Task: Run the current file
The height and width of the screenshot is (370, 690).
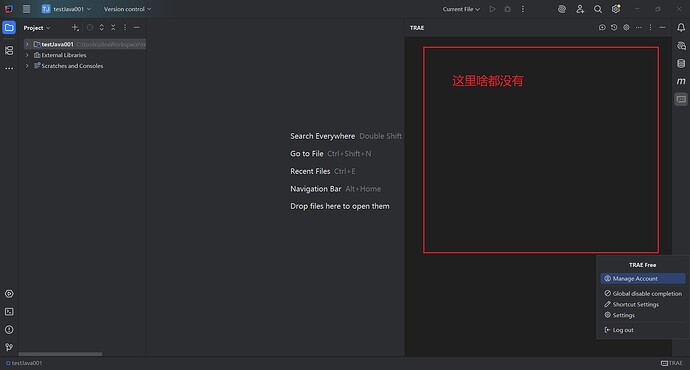Action: pos(492,9)
